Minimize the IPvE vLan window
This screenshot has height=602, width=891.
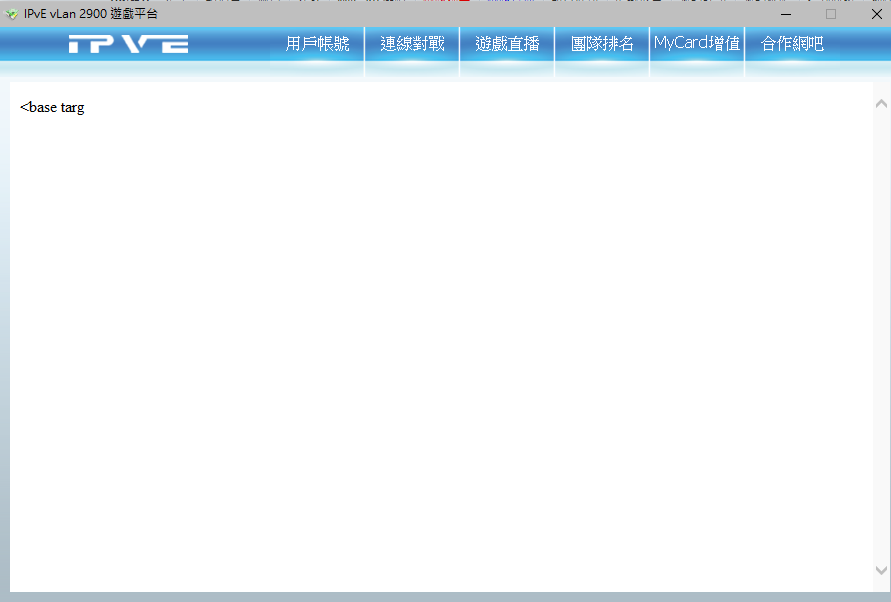[x=786, y=14]
